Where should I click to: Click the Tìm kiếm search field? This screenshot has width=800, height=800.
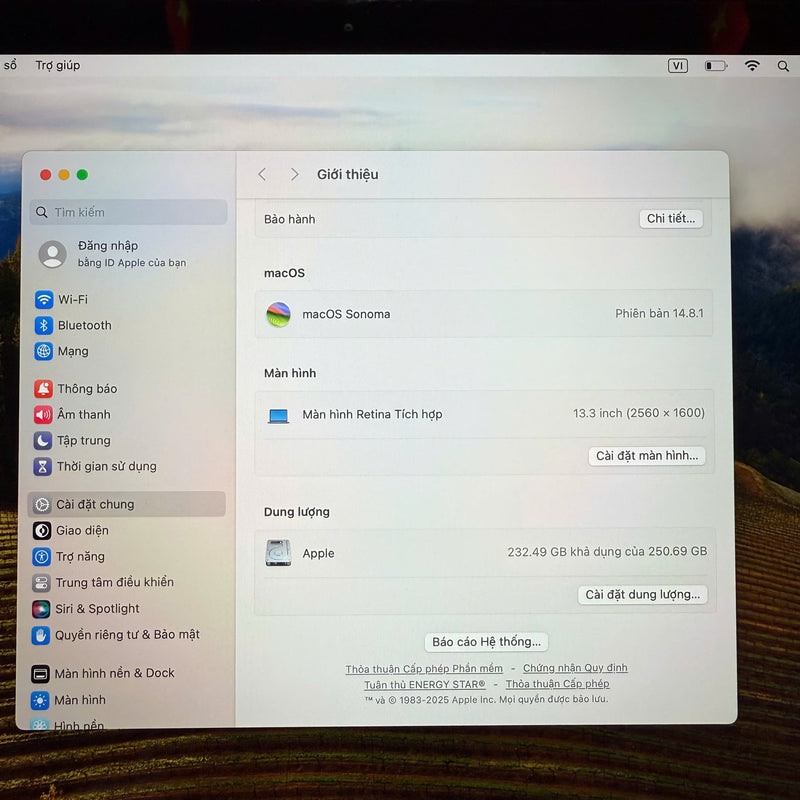pyautogui.click(x=128, y=212)
